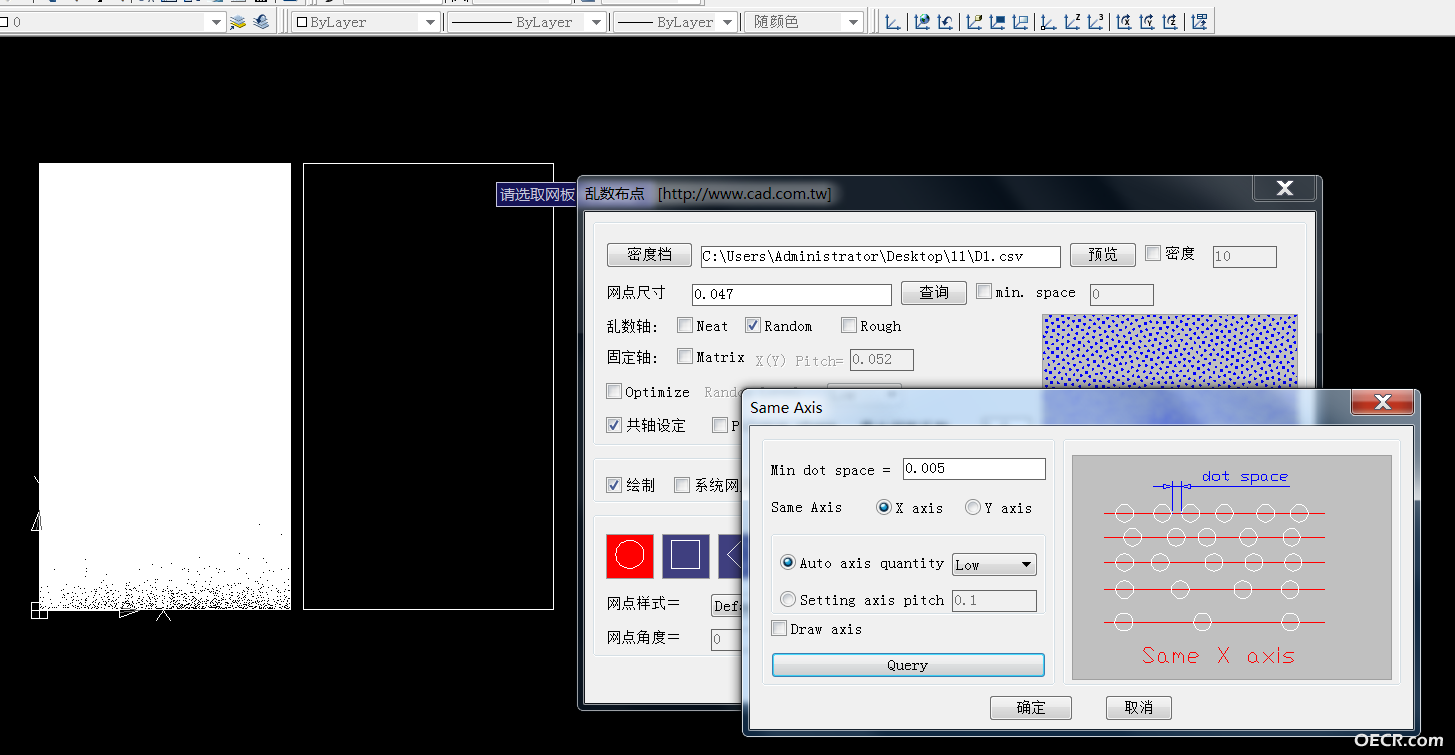Image resolution: width=1455 pixels, height=755 pixels.
Task: Check the Neat option
Action: point(685,325)
